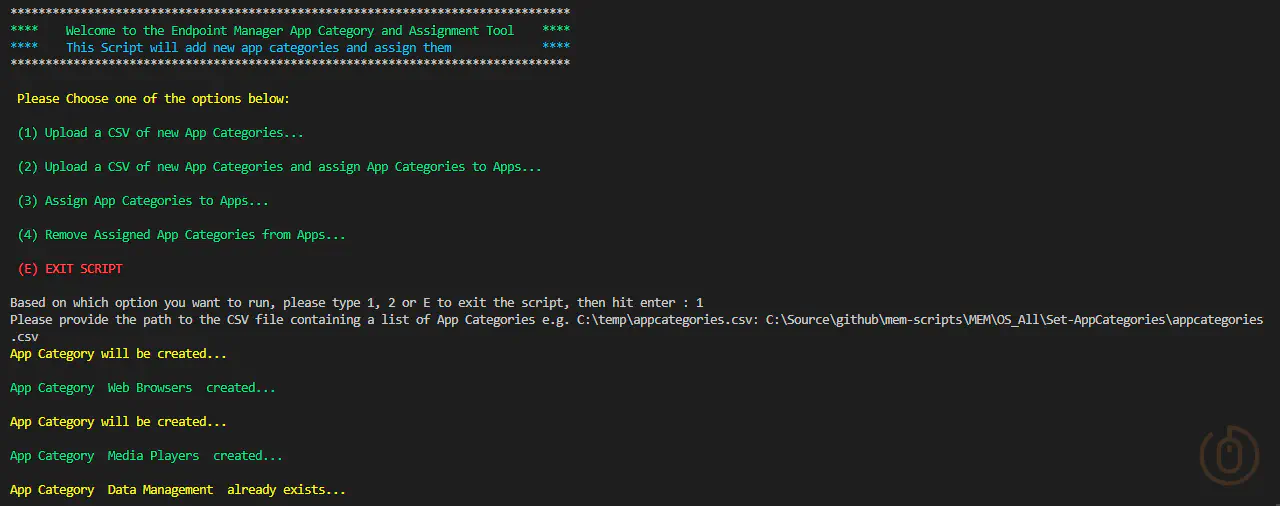Image resolution: width=1280 pixels, height=506 pixels.
Task: Pick option (4) Remove Assigned App Categories
Action: [x=181, y=235]
